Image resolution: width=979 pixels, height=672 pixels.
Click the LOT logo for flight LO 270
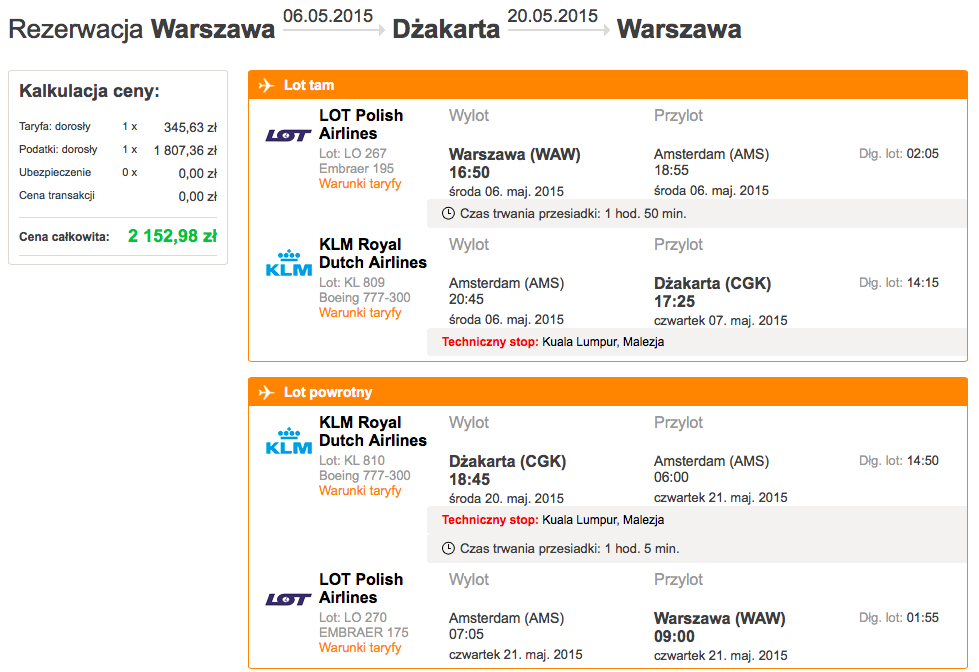click(288, 599)
